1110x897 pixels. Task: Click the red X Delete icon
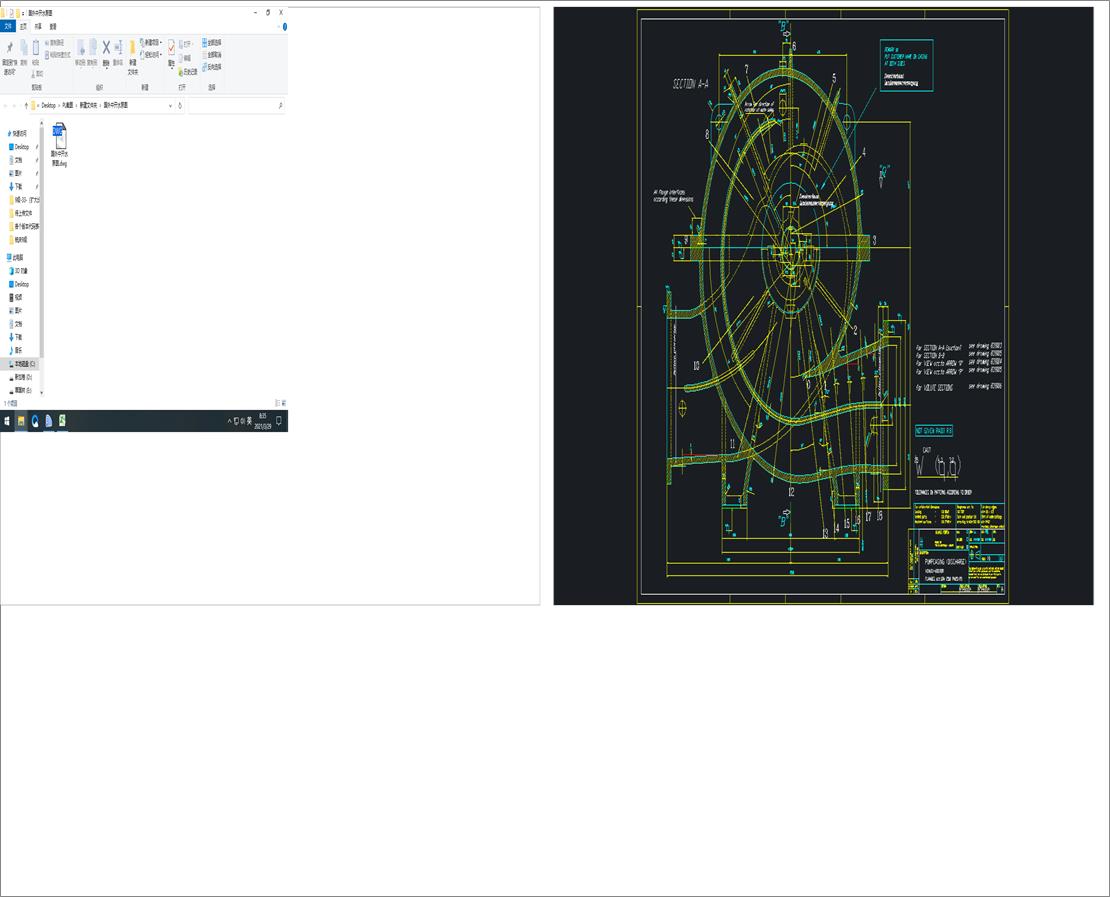(x=106, y=48)
